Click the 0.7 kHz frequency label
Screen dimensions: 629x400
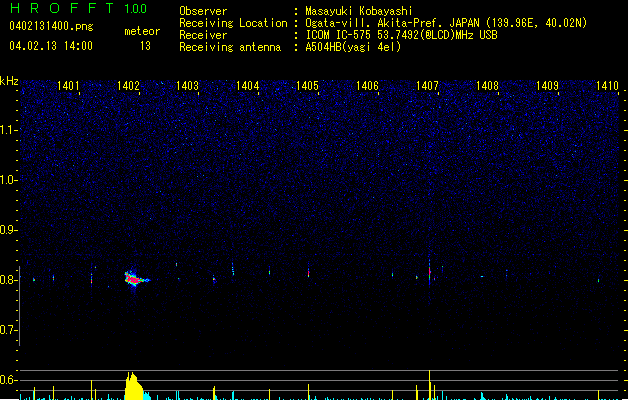tap(8, 330)
